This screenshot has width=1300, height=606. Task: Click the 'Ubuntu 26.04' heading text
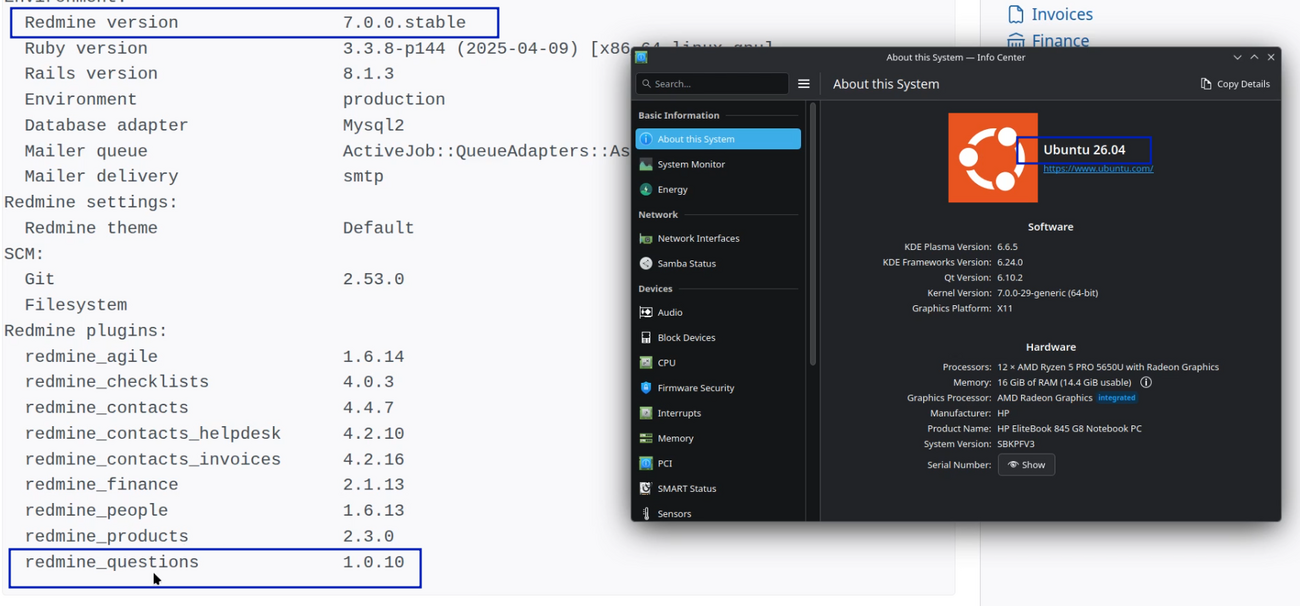click(1084, 150)
